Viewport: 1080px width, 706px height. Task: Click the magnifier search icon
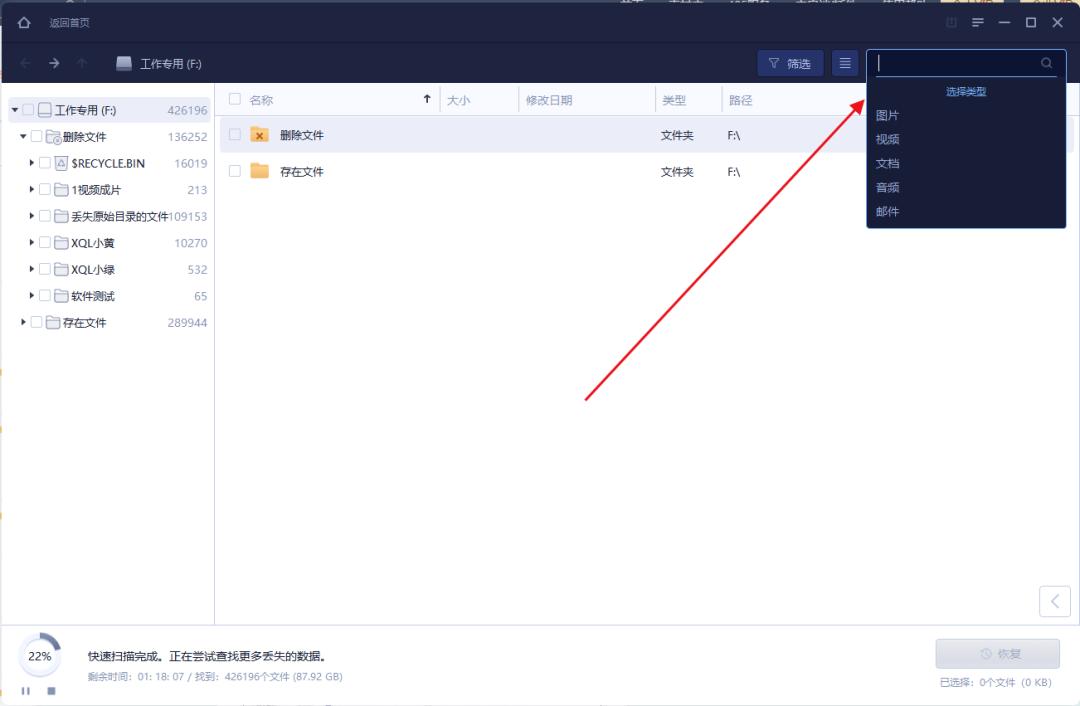pyautogui.click(x=1046, y=63)
